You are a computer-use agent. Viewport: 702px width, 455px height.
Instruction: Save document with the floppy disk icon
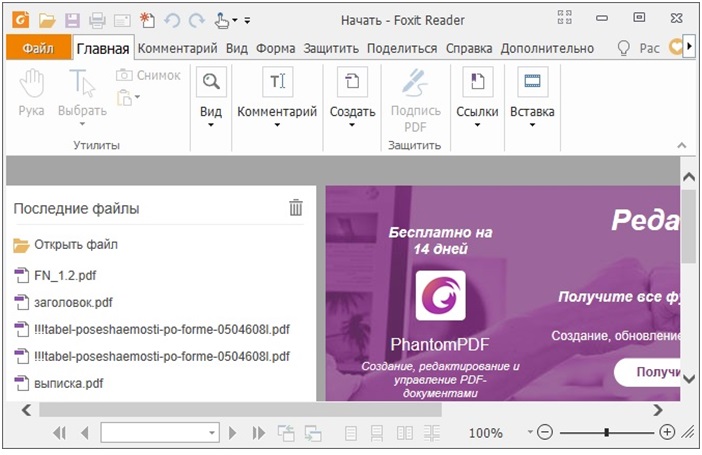tap(72, 20)
